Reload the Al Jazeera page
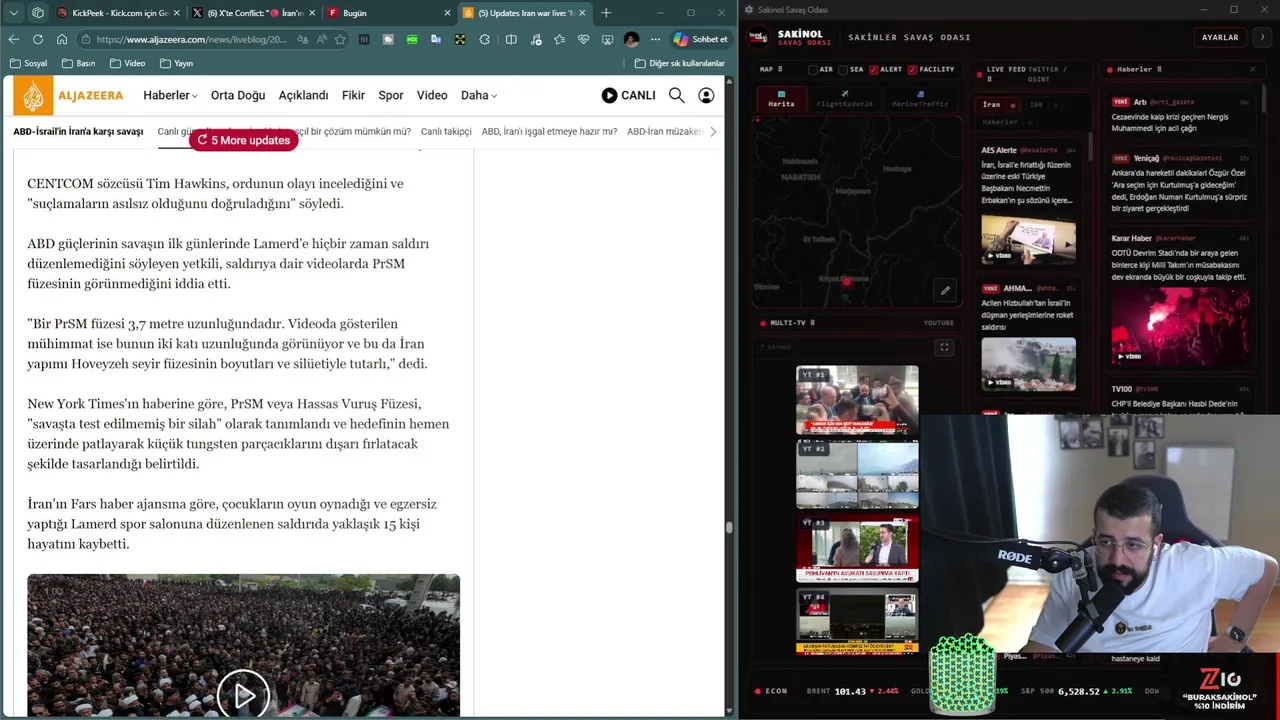The width and height of the screenshot is (1280, 720). [x=38, y=39]
